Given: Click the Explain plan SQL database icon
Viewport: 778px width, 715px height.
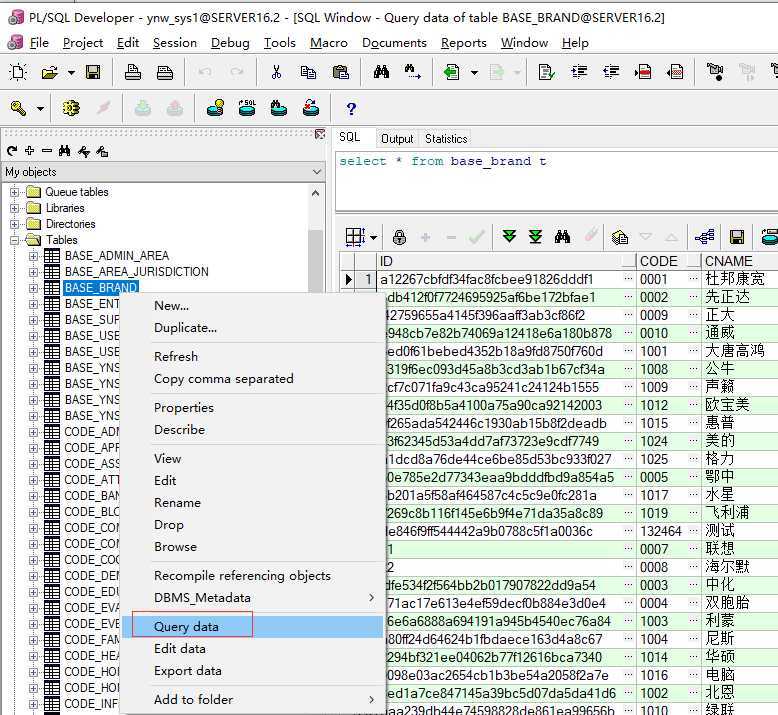Looking at the screenshot, I should coord(247,108).
